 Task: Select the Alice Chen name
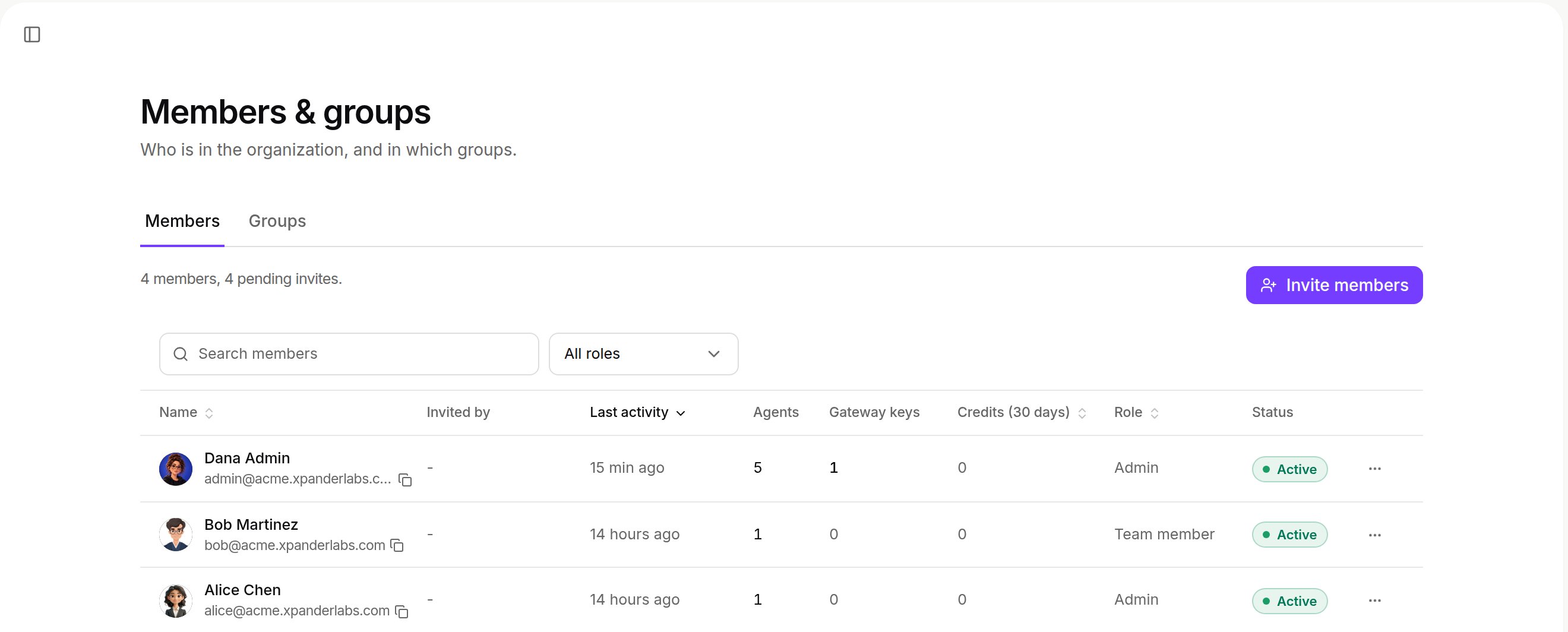(x=242, y=590)
